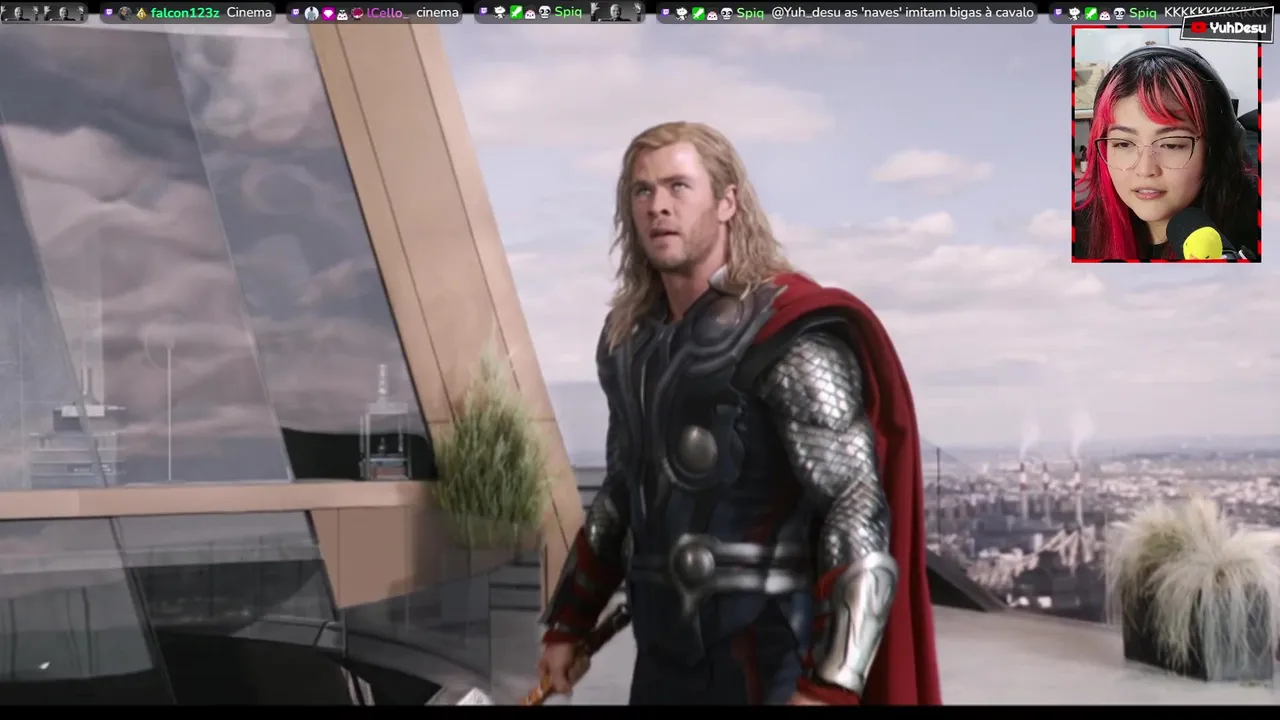Select the message 'imitam bigas à cavalo'
Screen dimensions: 1280x720
(x=969, y=13)
